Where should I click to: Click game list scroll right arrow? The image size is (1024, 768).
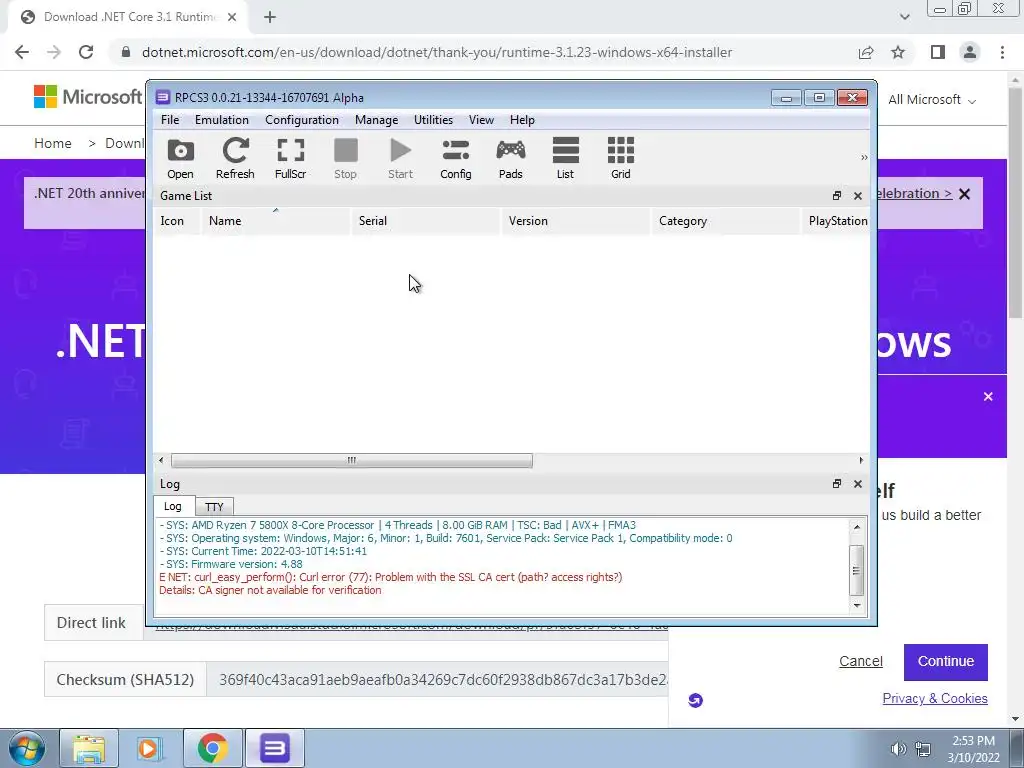pyautogui.click(x=861, y=460)
